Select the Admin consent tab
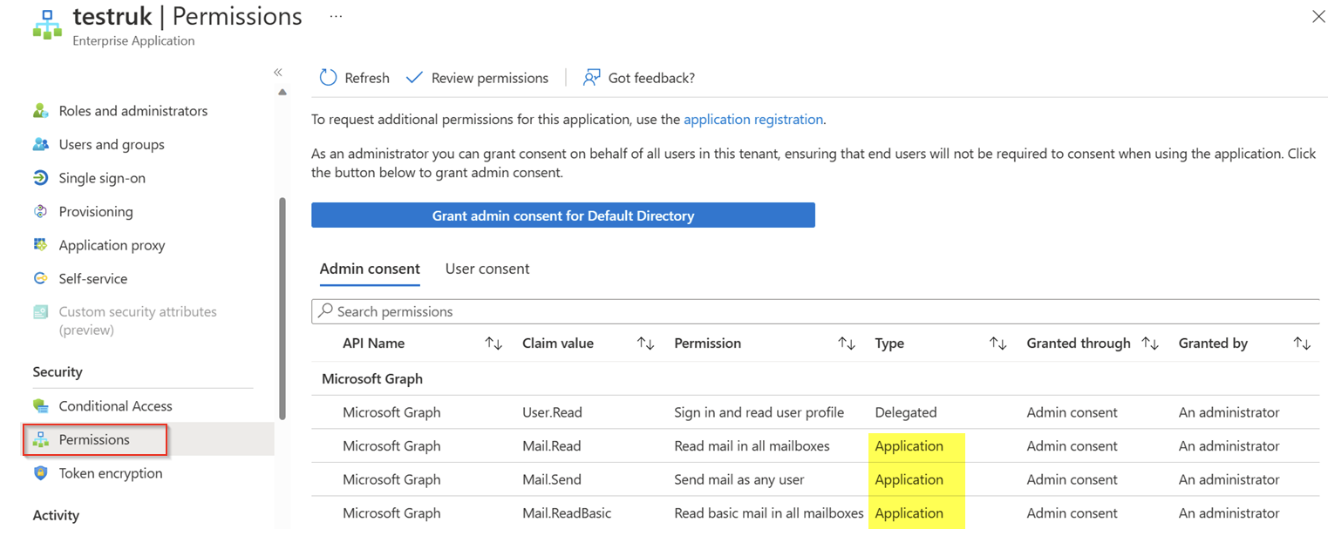 pos(370,269)
